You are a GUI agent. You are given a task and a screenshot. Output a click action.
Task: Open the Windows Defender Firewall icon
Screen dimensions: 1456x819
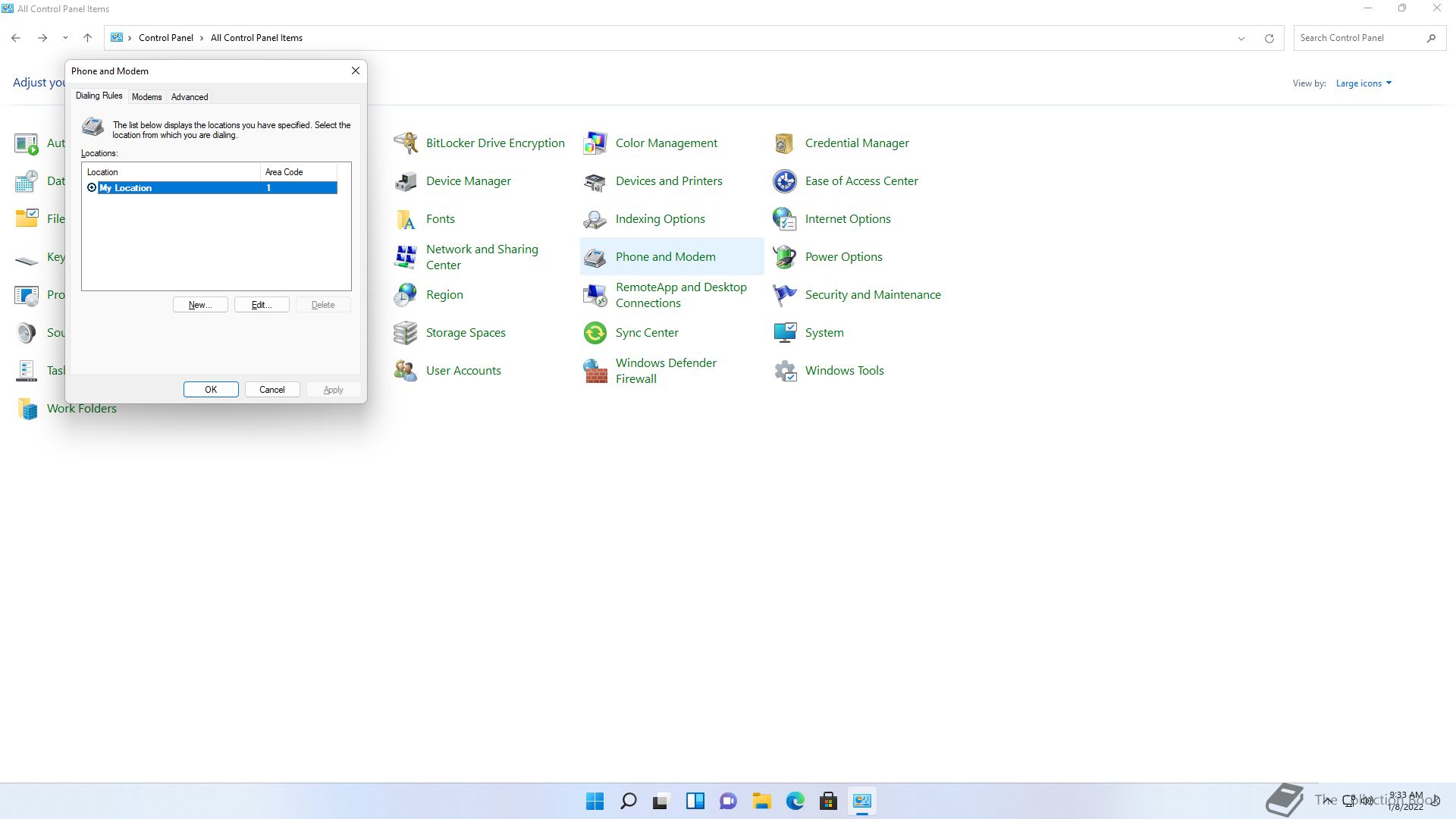coord(595,371)
